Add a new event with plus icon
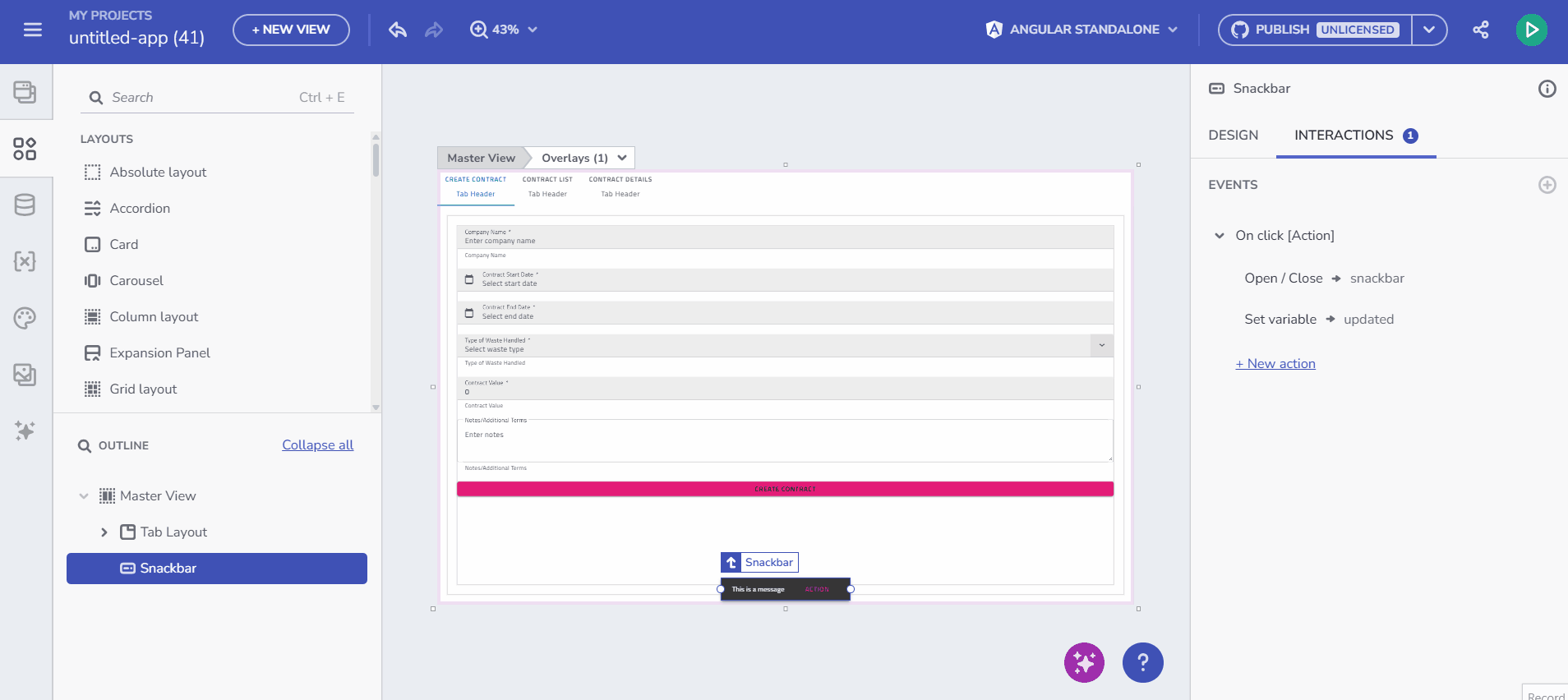This screenshot has height=700, width=1568. click(1547, 185)
